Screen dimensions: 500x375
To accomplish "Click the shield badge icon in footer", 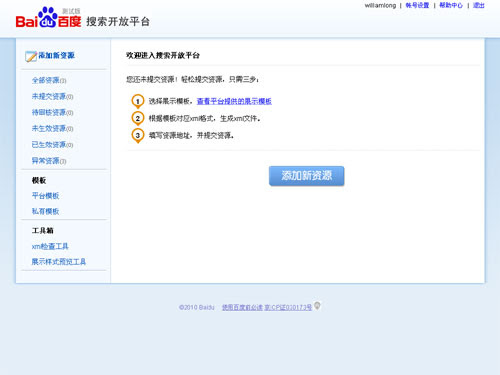I will (317, 305).
